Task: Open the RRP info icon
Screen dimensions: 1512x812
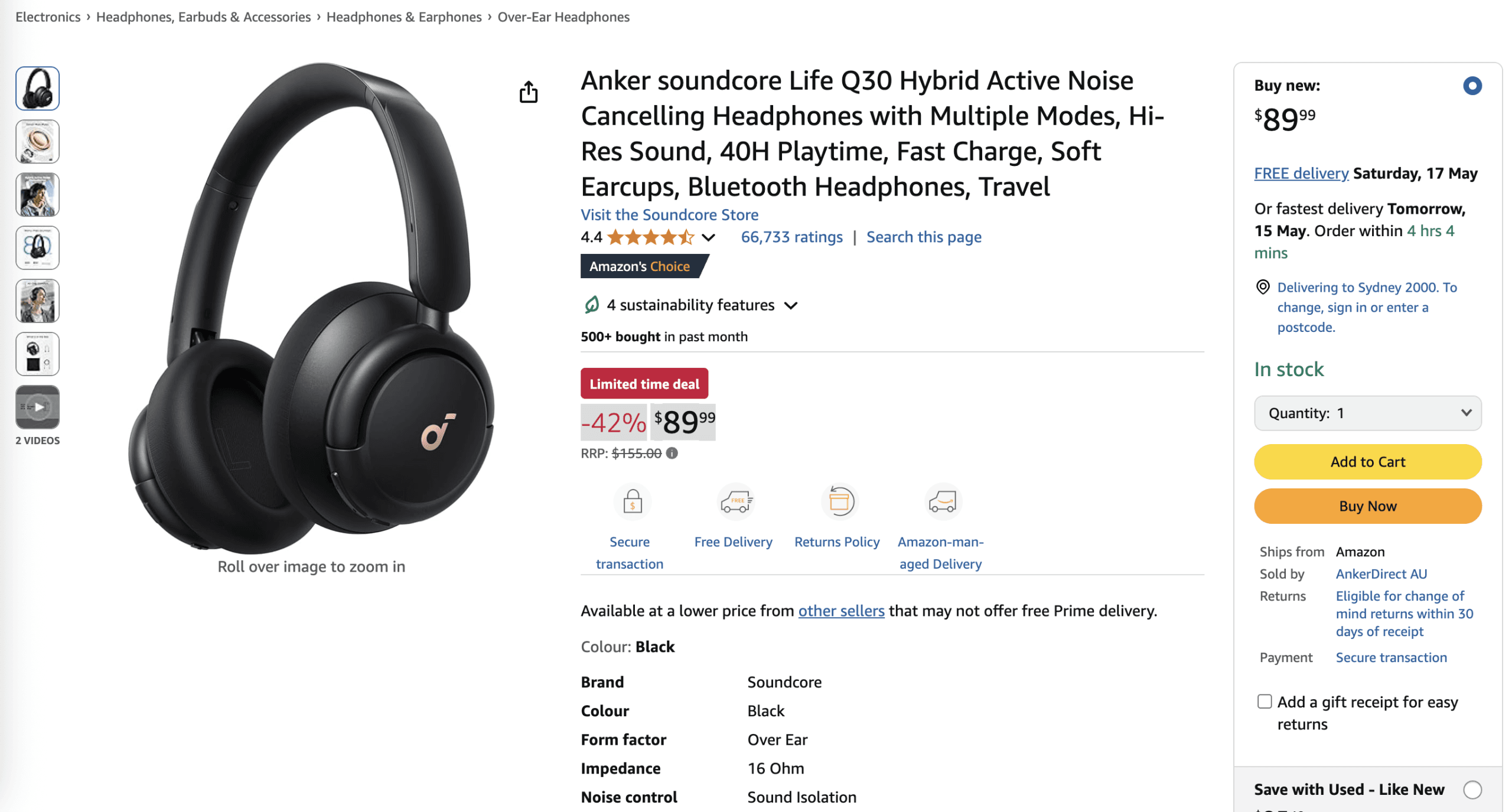Action: pyautogui.click(x=672, y=453)
